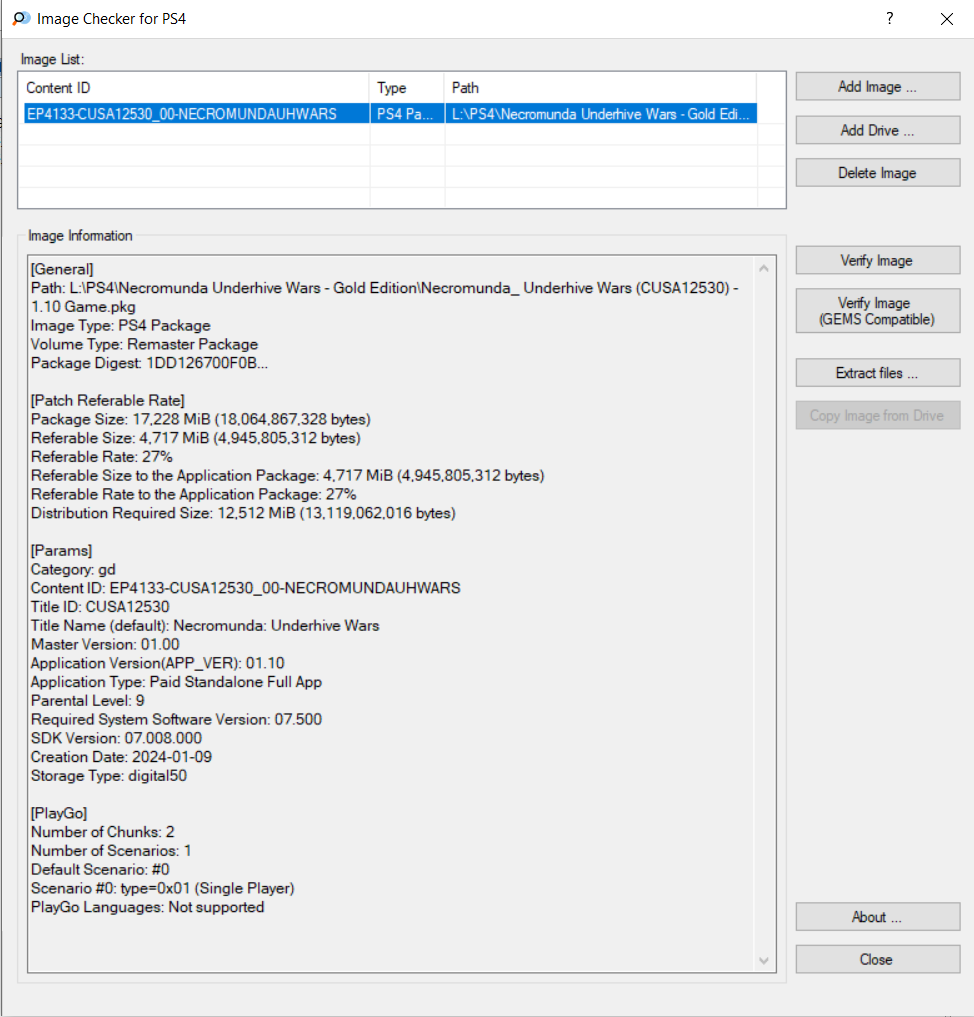This screenshot has width=974, height=1017.
Task: Click the Image Checker app icon
Action: [x=21, y=18]
